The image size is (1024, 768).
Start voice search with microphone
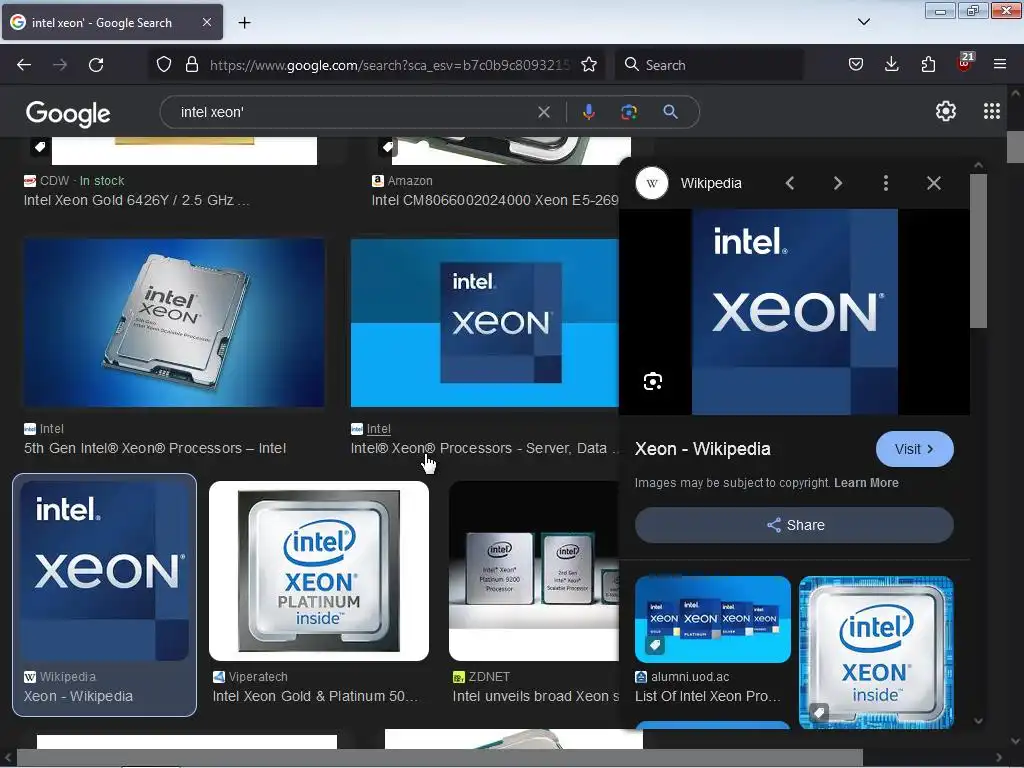pyautogui.click(x=588, y=112)
